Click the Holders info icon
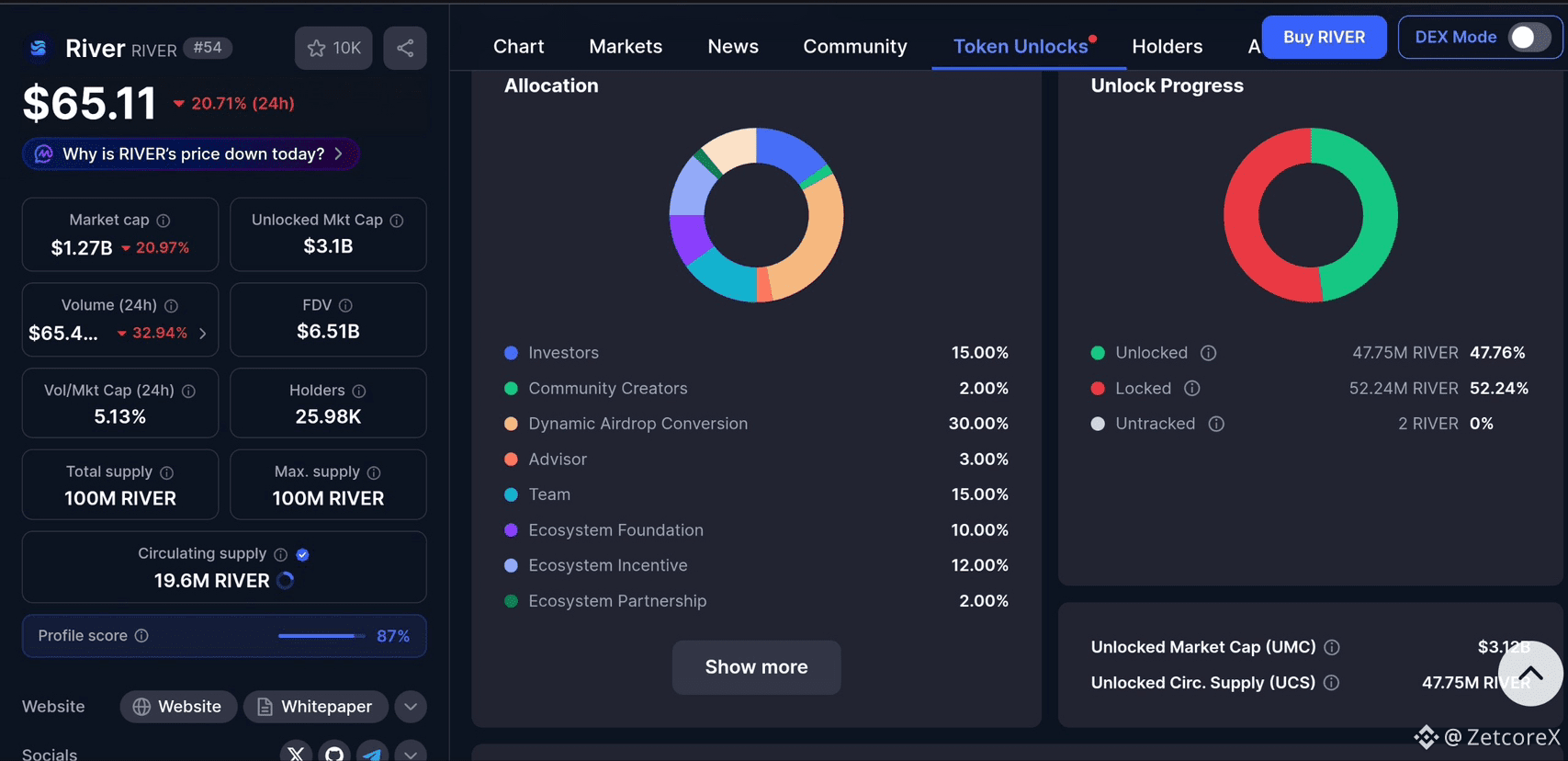 tap(359, 392)
